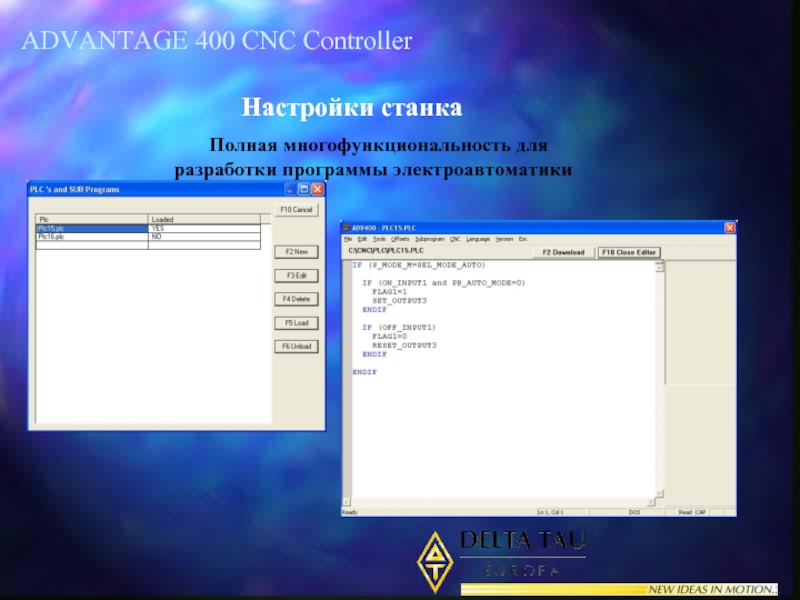Click the Read status bar indicator
Viewport: 800px width, 600px height.
(x=685, y=512)
